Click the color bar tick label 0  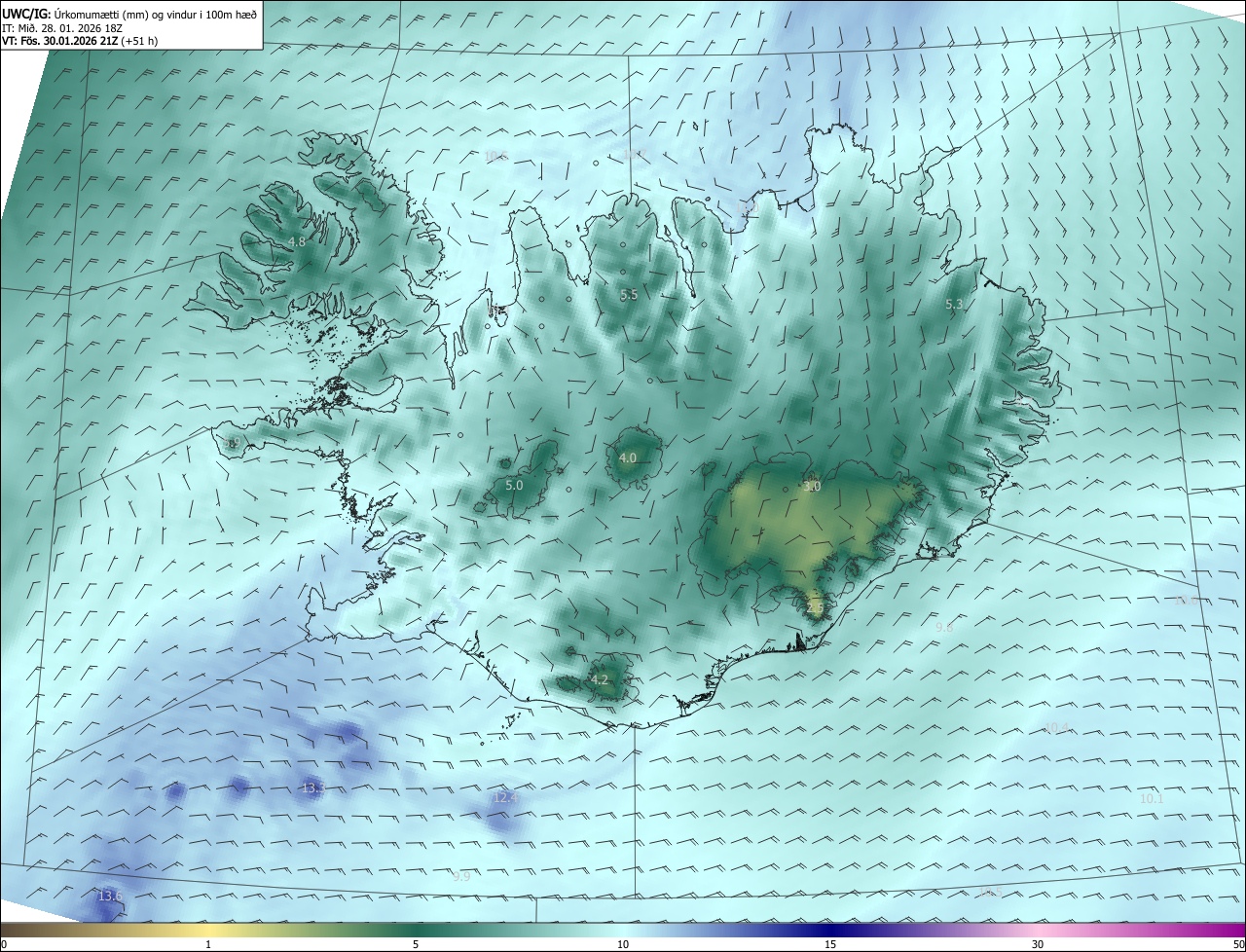(x=4, y=944)
